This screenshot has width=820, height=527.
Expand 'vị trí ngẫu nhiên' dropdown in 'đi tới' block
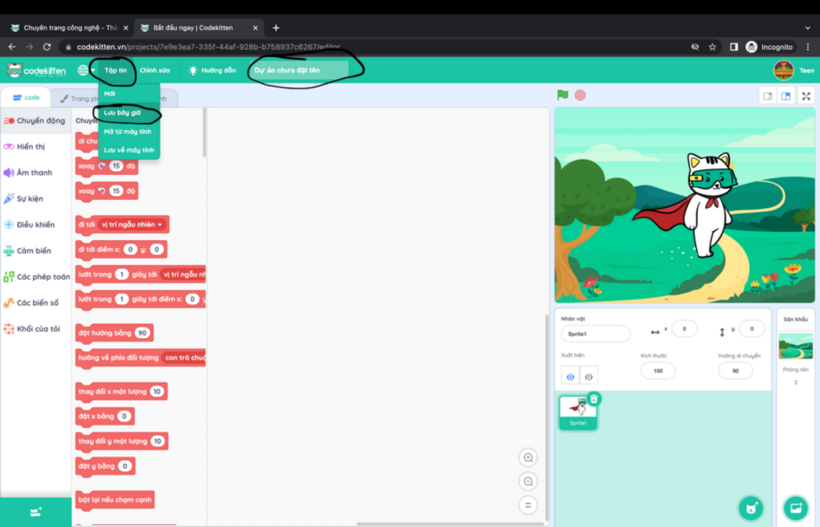pyautogui.click(x=133, y=225)
